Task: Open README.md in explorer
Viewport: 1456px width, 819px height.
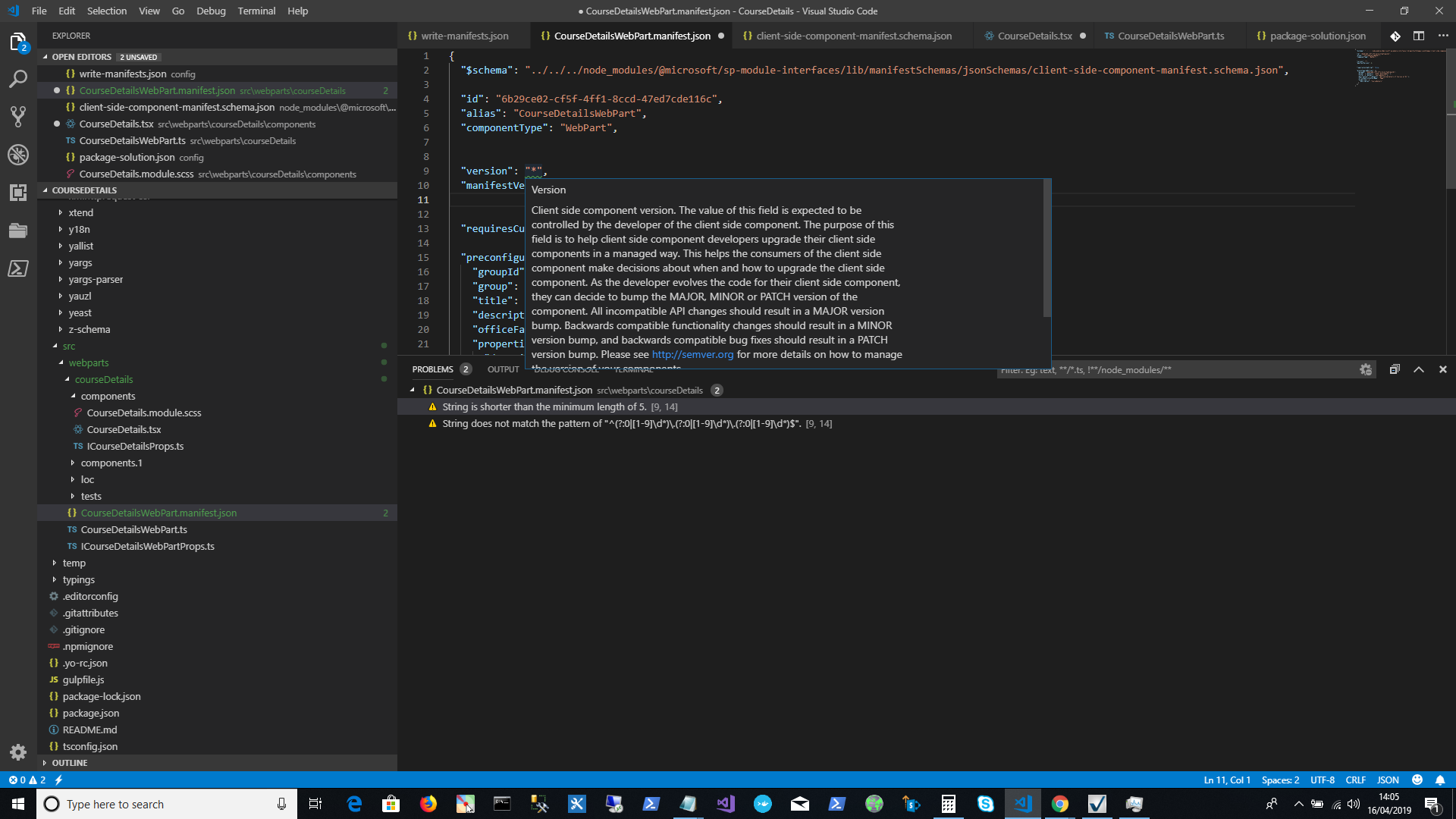Action: 89,730
